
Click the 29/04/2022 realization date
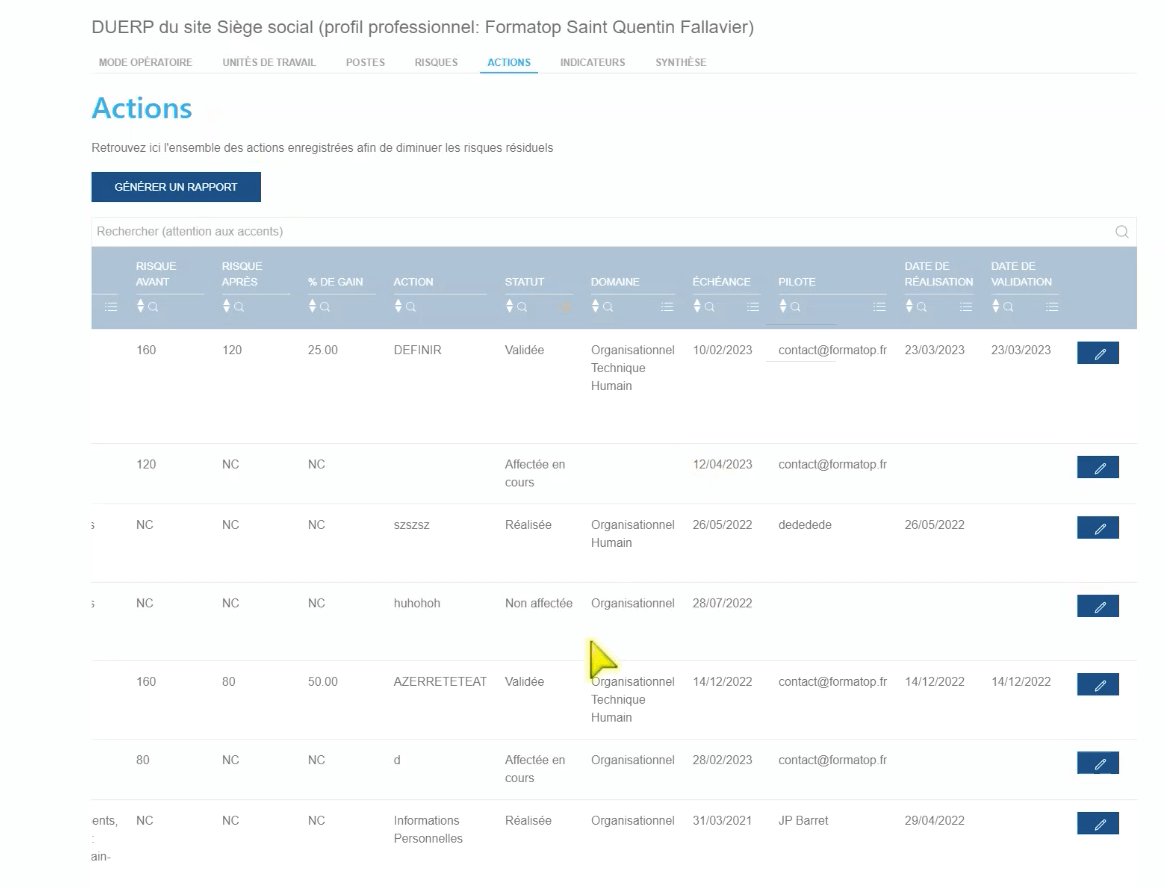[935, 821]
